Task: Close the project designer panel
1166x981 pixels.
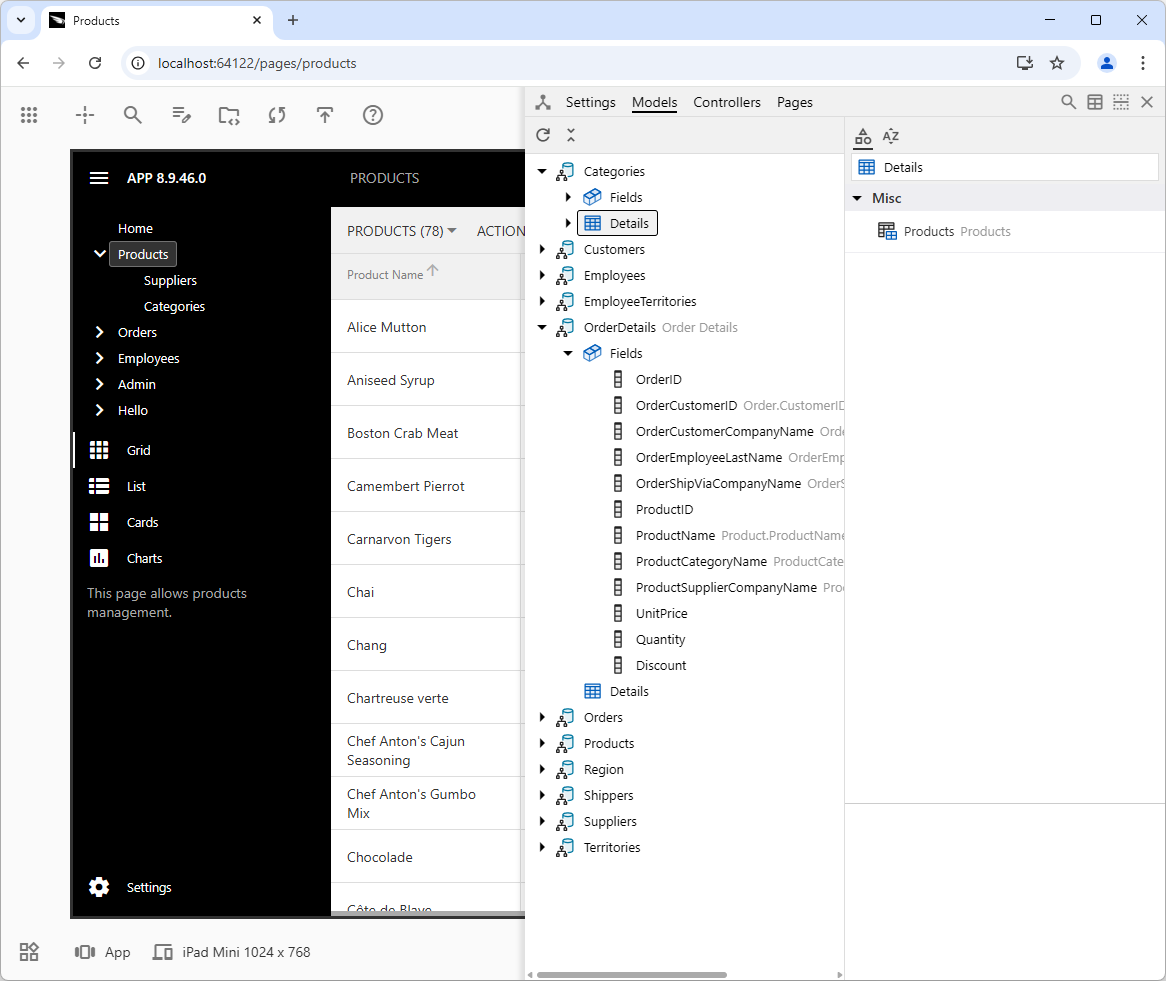Action: (1147, 102)
